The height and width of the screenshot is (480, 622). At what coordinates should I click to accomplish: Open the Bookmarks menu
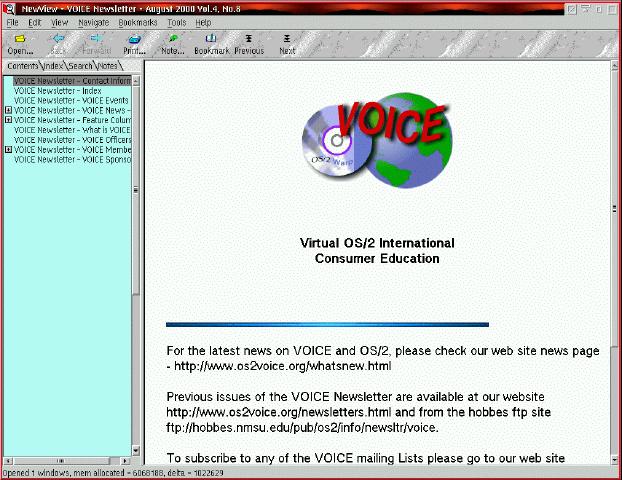[138, 23]
